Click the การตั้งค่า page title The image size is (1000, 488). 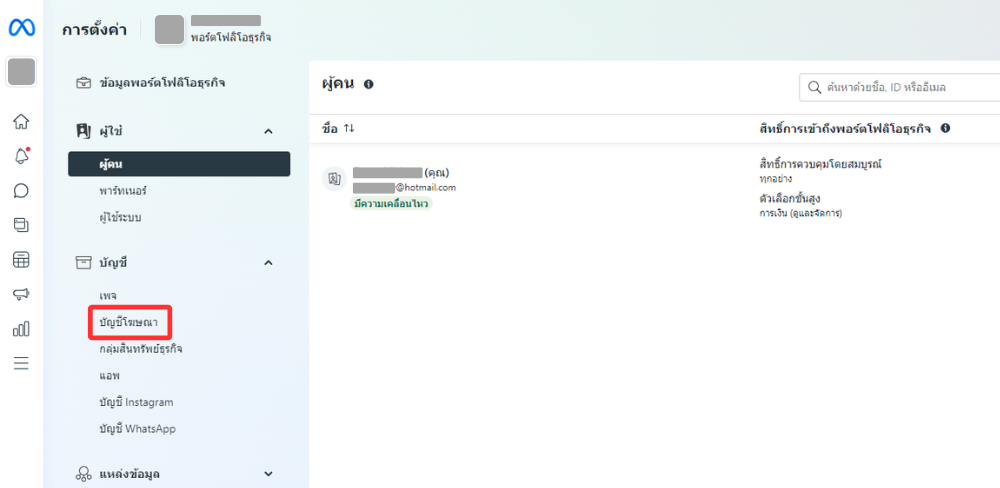point(94,29)
